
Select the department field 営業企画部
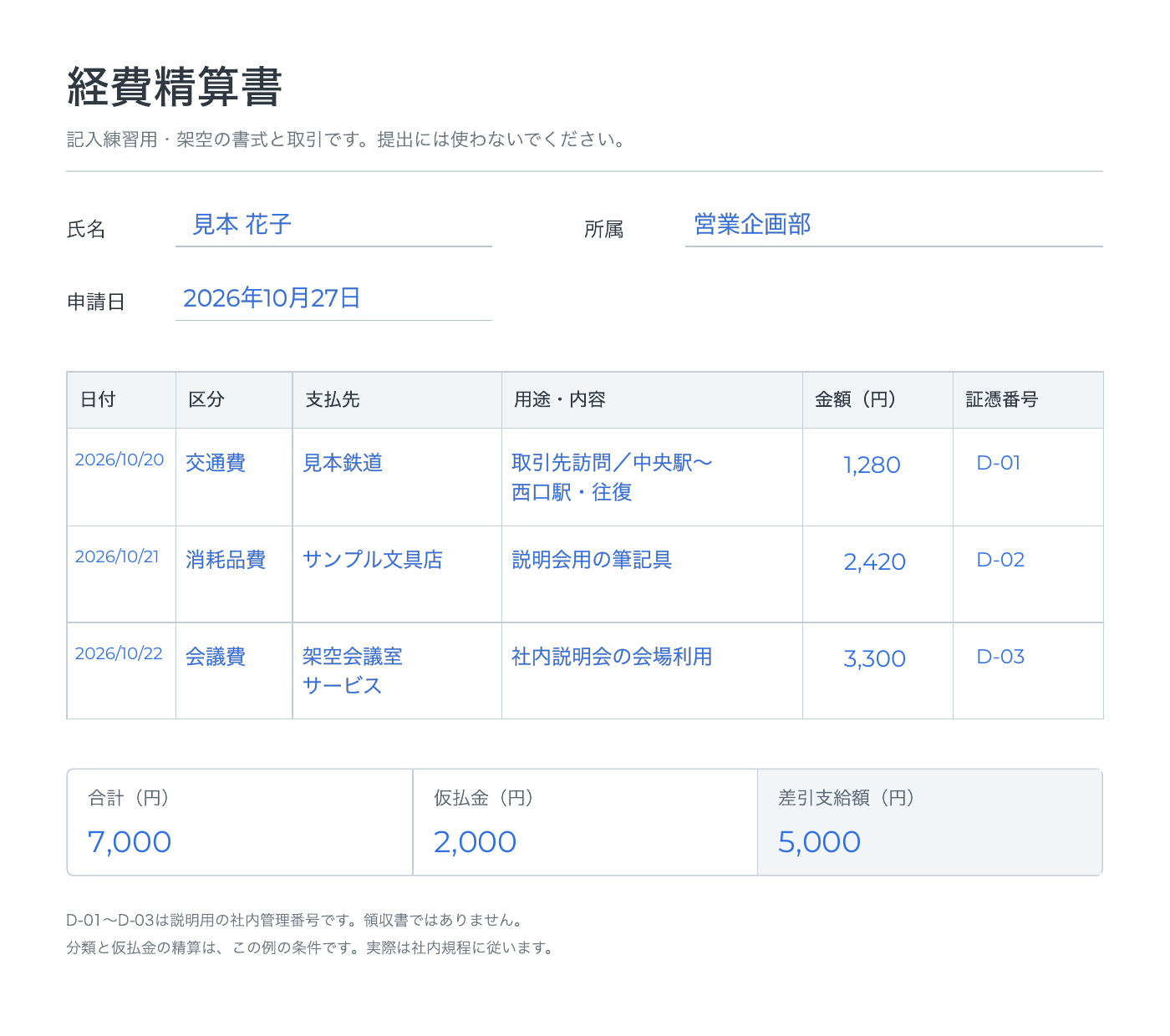(x=893, y=225)
